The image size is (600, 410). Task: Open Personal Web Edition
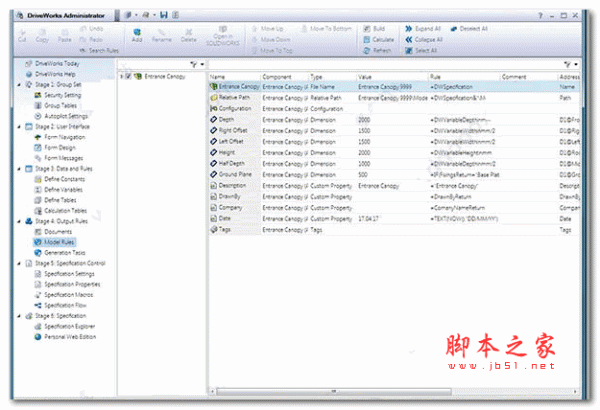coord(65,337)
